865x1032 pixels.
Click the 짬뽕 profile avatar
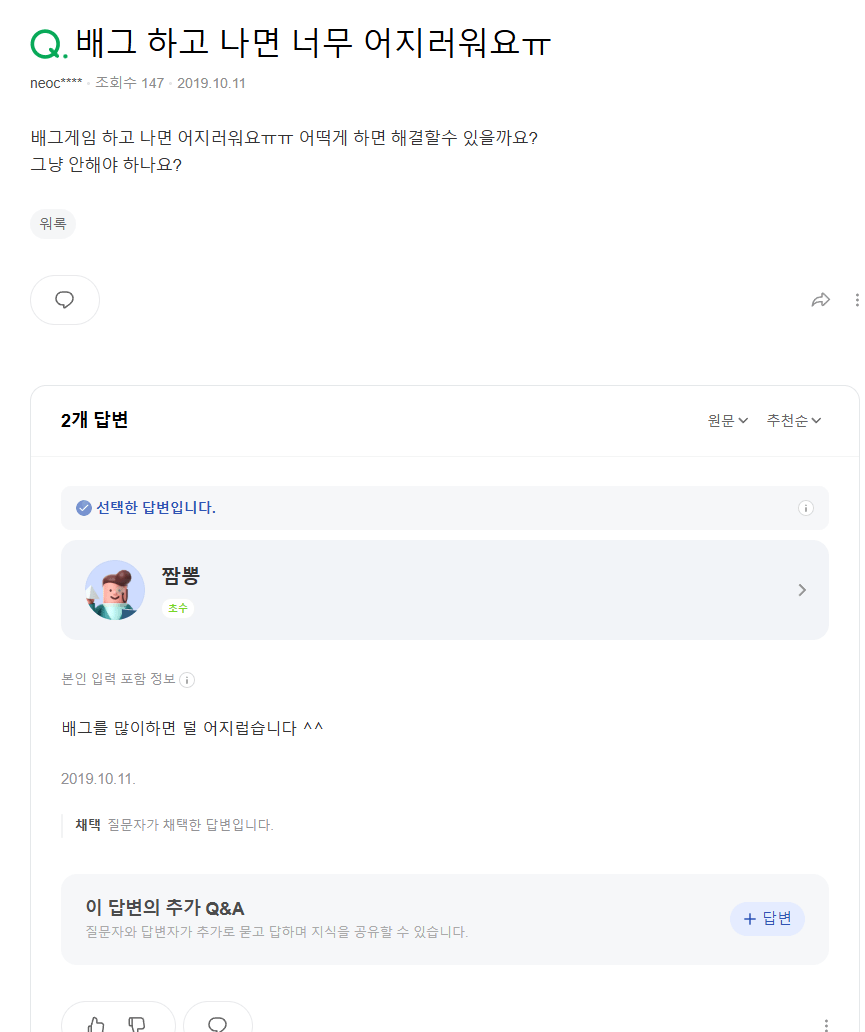pos(115,590)
